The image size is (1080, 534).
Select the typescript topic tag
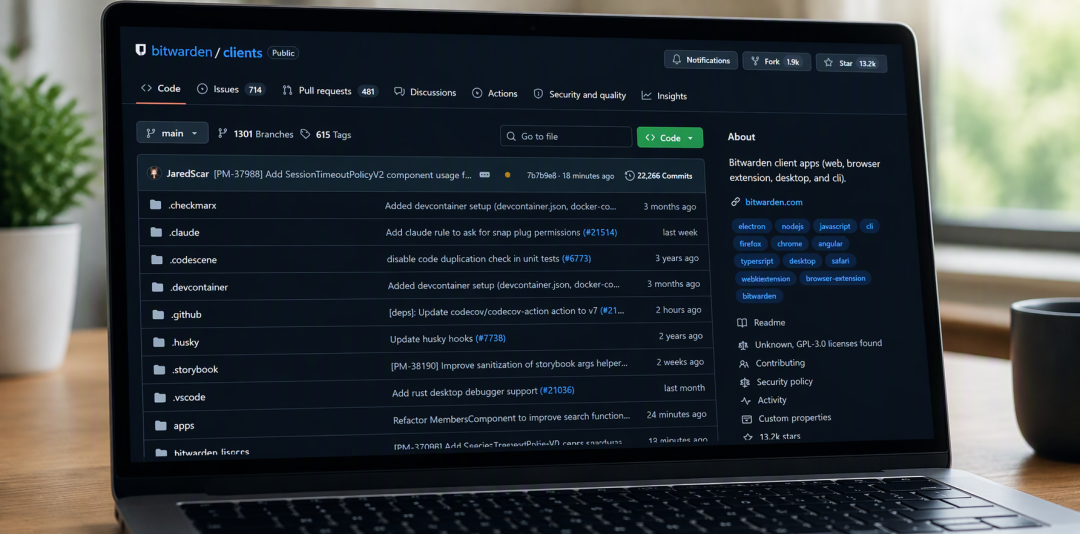point(757,261)
